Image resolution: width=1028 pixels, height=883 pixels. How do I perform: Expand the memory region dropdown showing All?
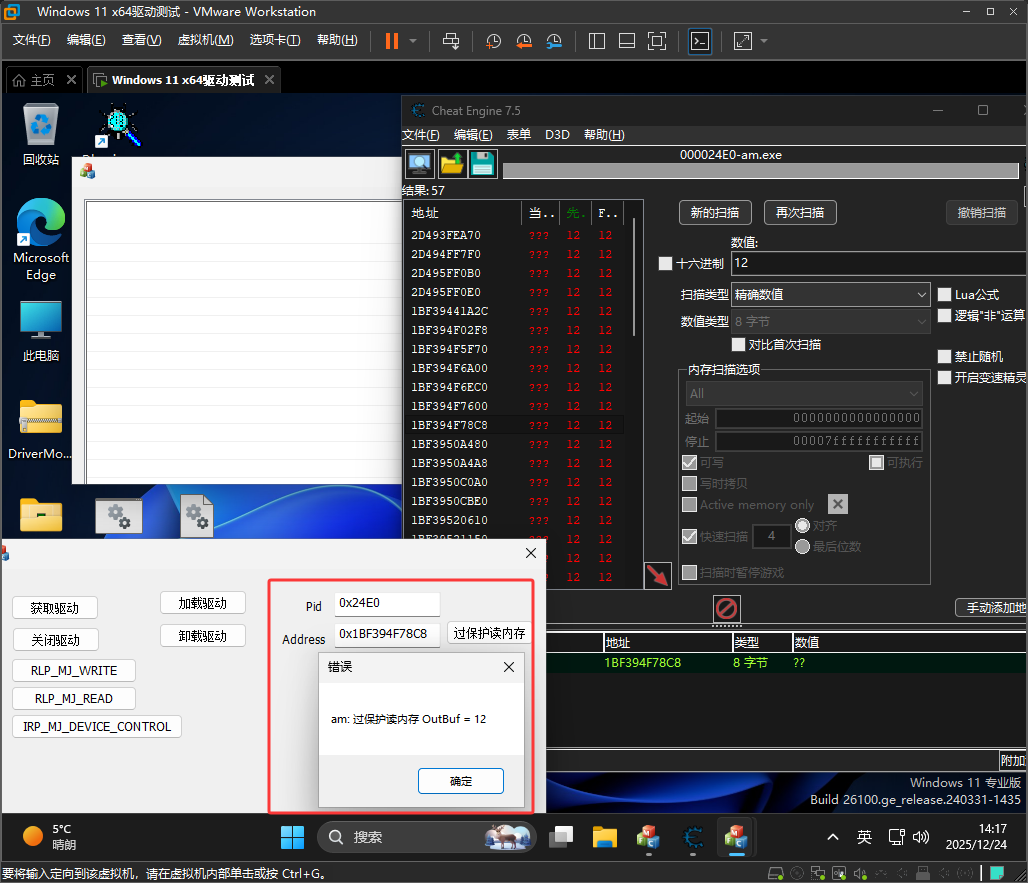point(804,393)
